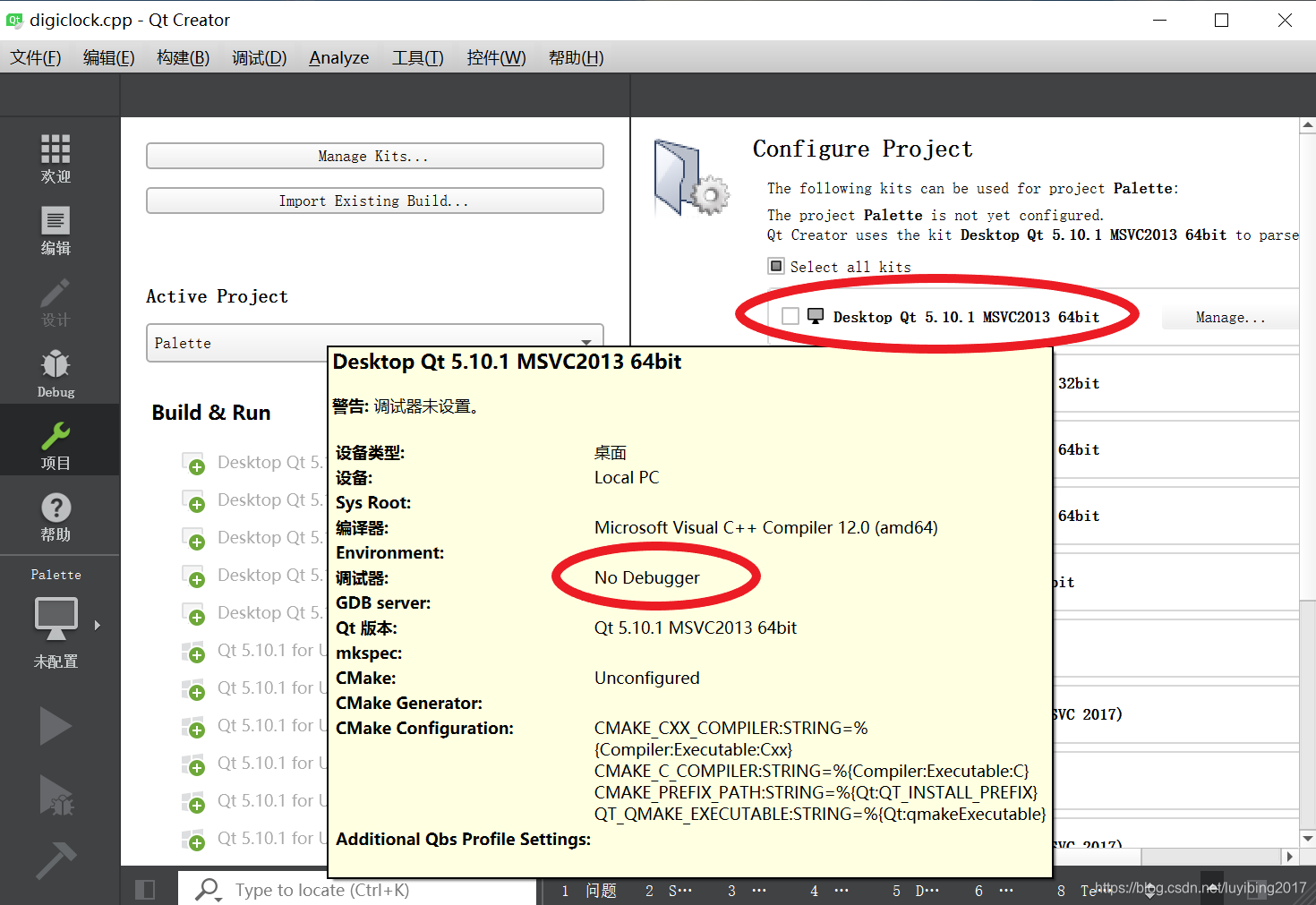Click the No Debugger value in tooltip

[647, 577]
